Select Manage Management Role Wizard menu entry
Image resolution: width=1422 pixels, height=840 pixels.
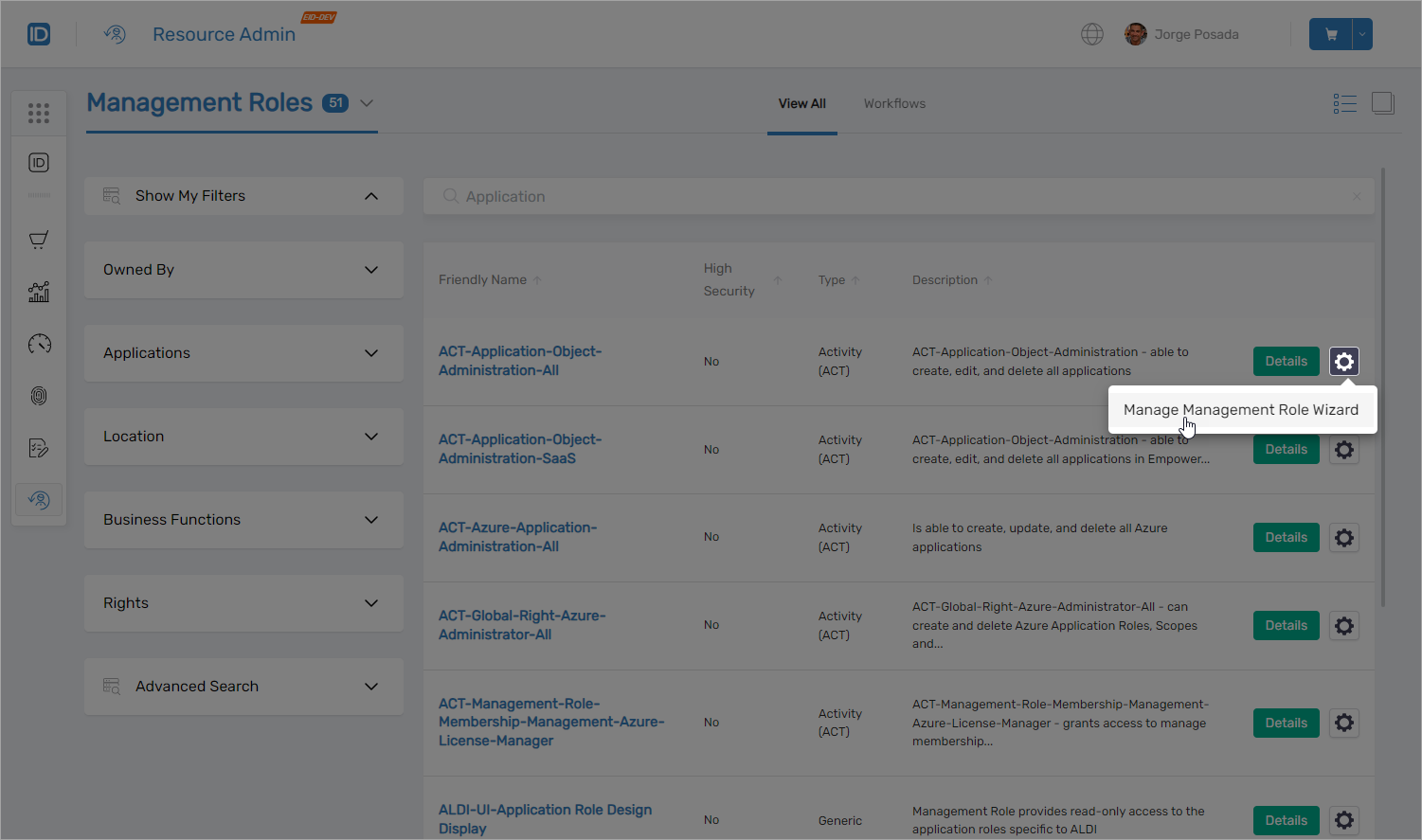click(1241, 409)
